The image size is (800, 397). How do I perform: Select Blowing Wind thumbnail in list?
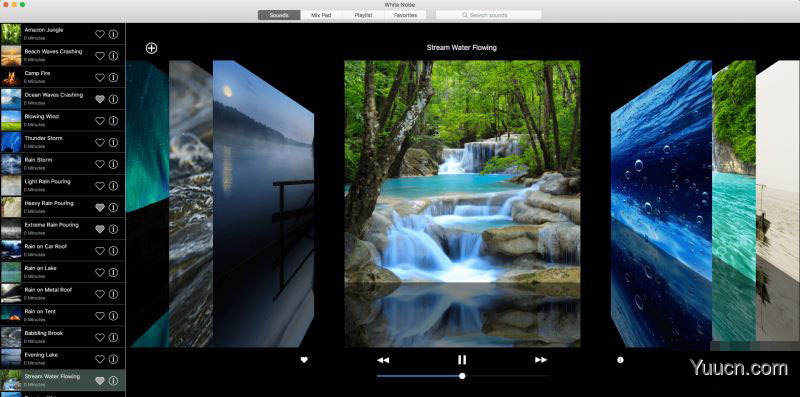point(11,121)
